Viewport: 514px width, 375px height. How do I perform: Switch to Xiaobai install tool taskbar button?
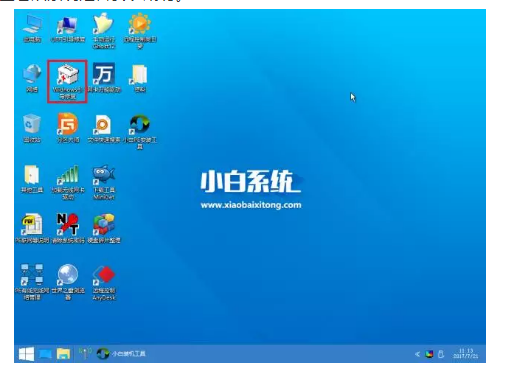tap(121, 354)
